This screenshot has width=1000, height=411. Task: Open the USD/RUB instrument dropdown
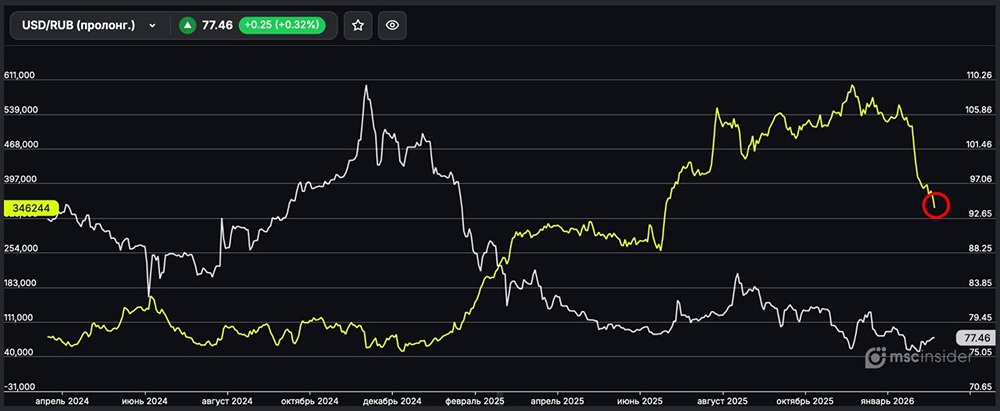point(89,26)
